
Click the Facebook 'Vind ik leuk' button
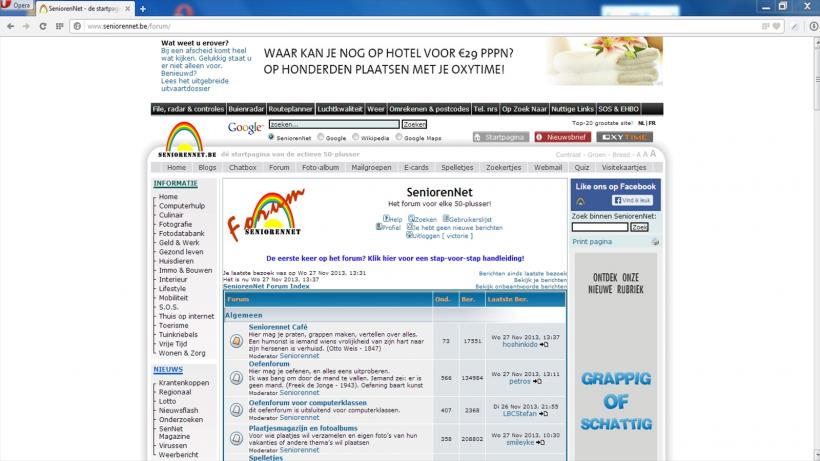pyautogui.click(x=630, y=200)
